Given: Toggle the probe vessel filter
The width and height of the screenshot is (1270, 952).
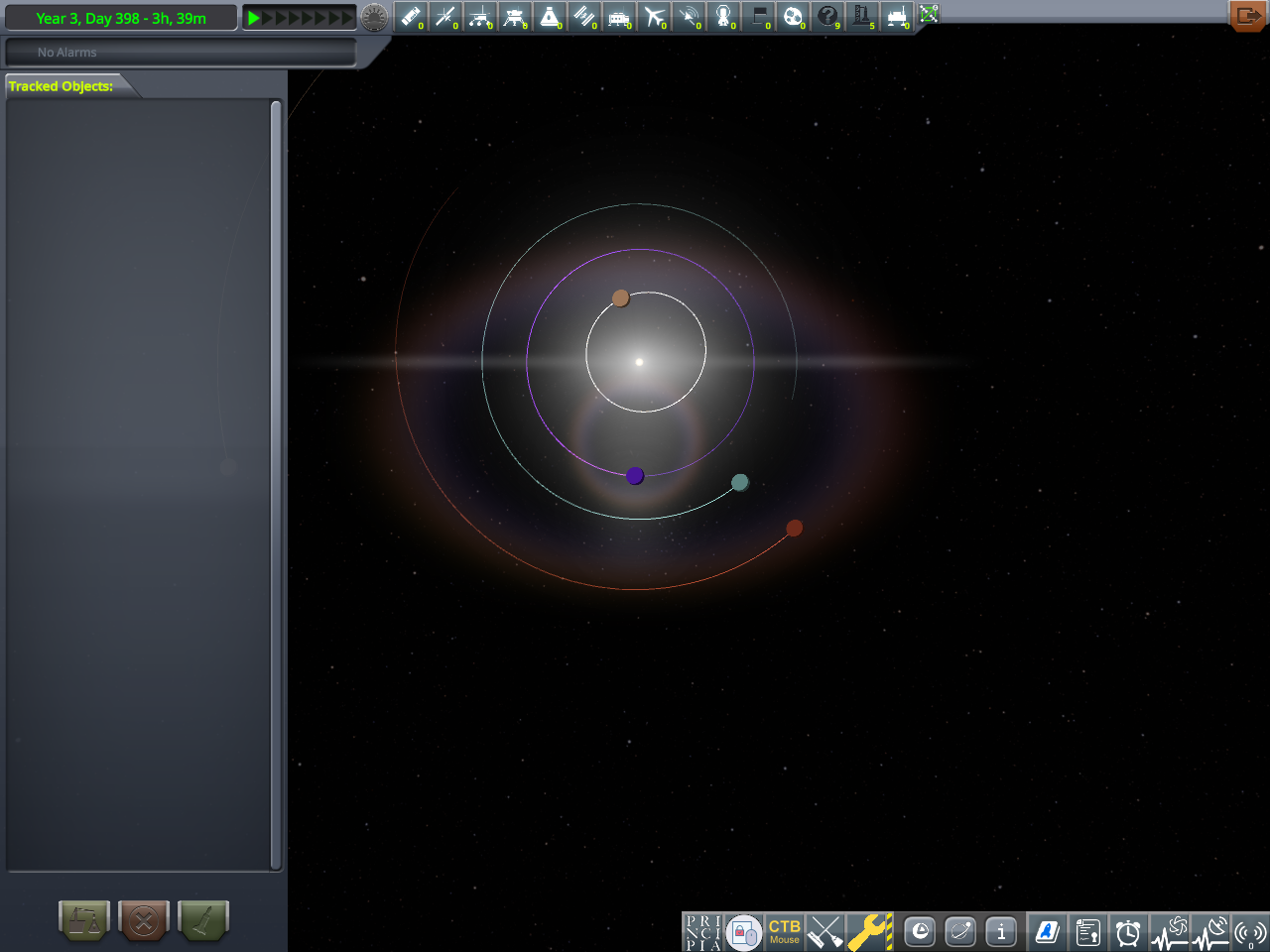Looking at the screenshot, I should coord(446,17).
